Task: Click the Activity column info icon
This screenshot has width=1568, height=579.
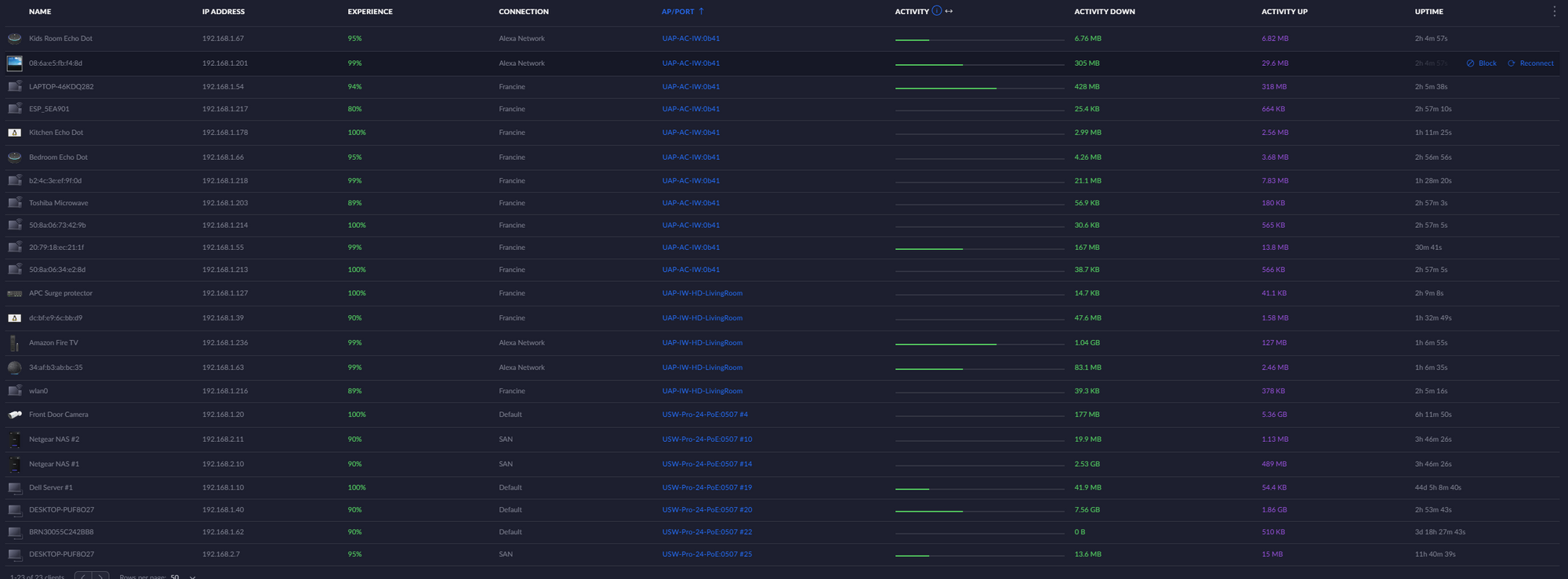Action: [936, 11]
